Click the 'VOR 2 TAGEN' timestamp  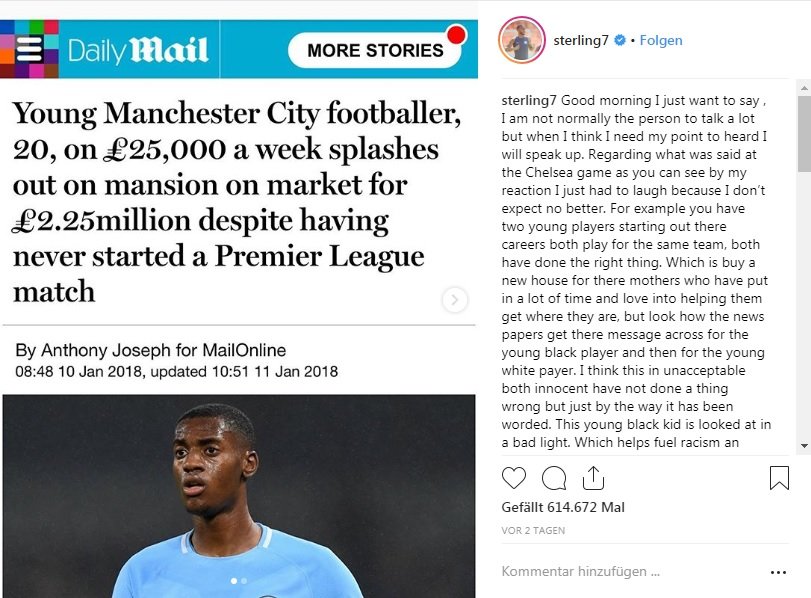[x=531, y=529]
